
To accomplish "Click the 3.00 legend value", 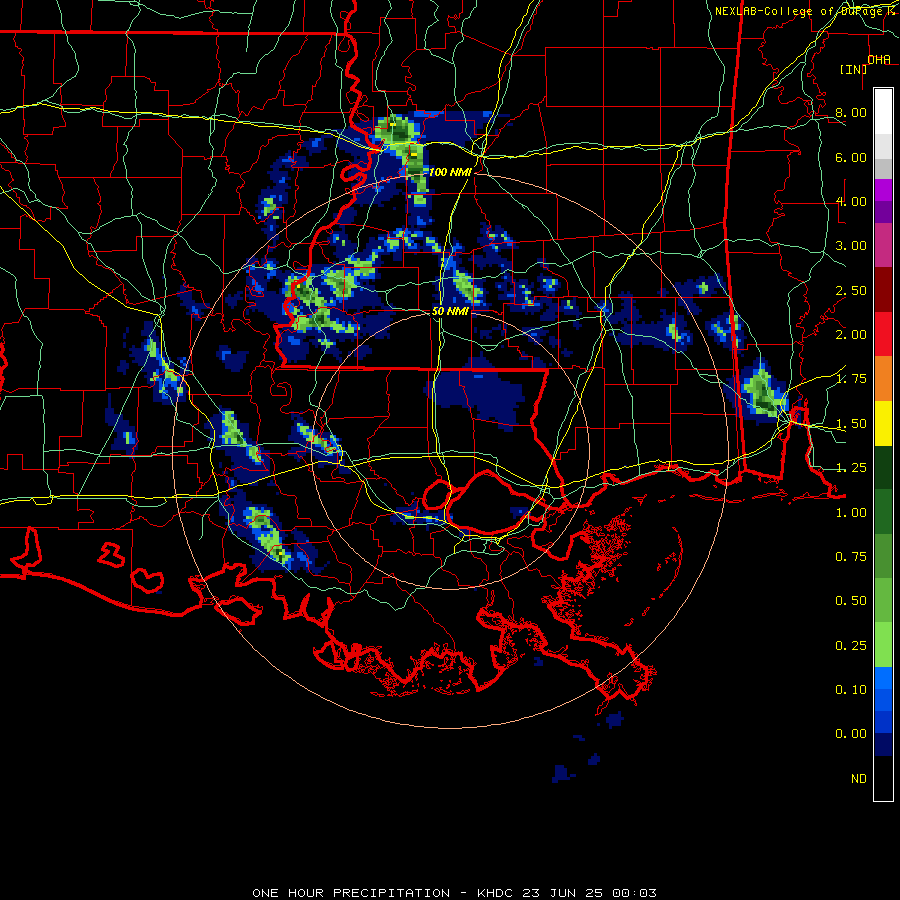I will click(851, 246).
